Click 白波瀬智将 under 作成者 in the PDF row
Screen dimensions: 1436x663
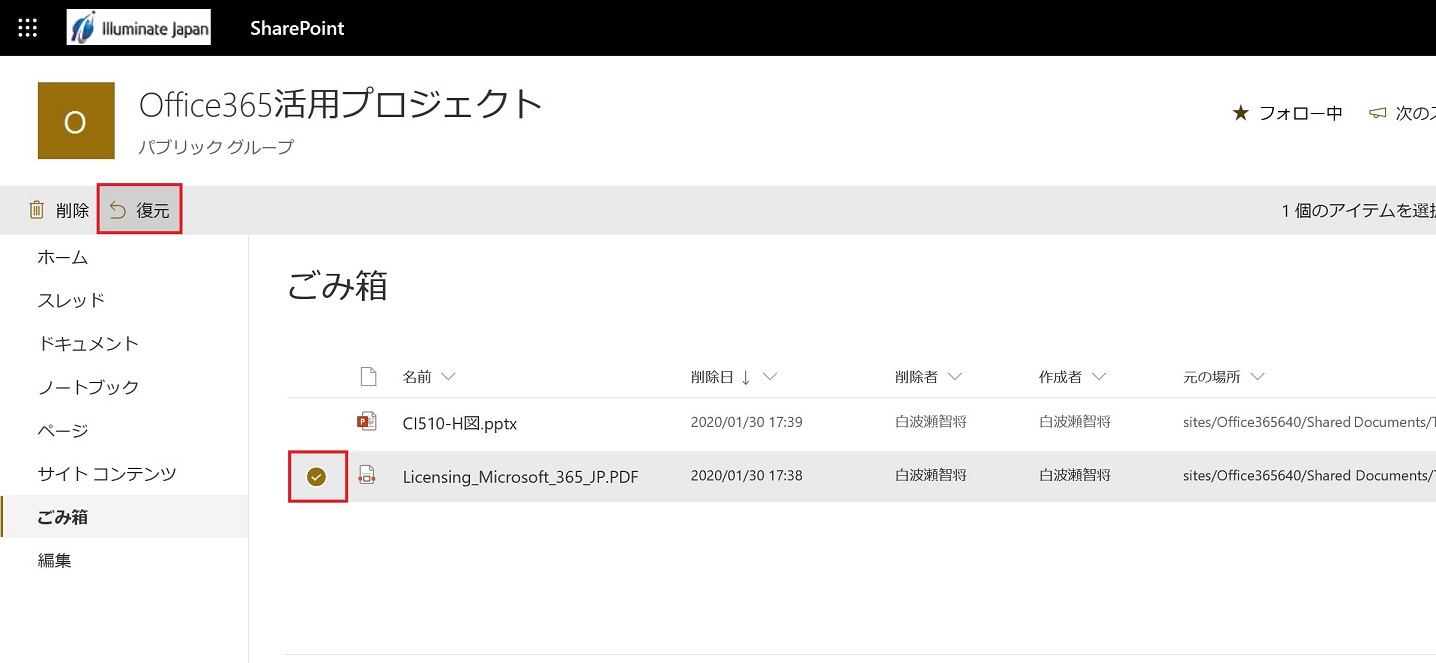pos(1075,476)
